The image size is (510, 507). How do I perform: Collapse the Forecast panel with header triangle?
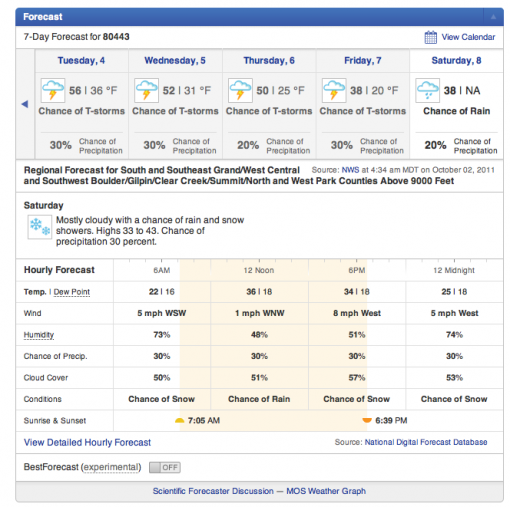493,17
